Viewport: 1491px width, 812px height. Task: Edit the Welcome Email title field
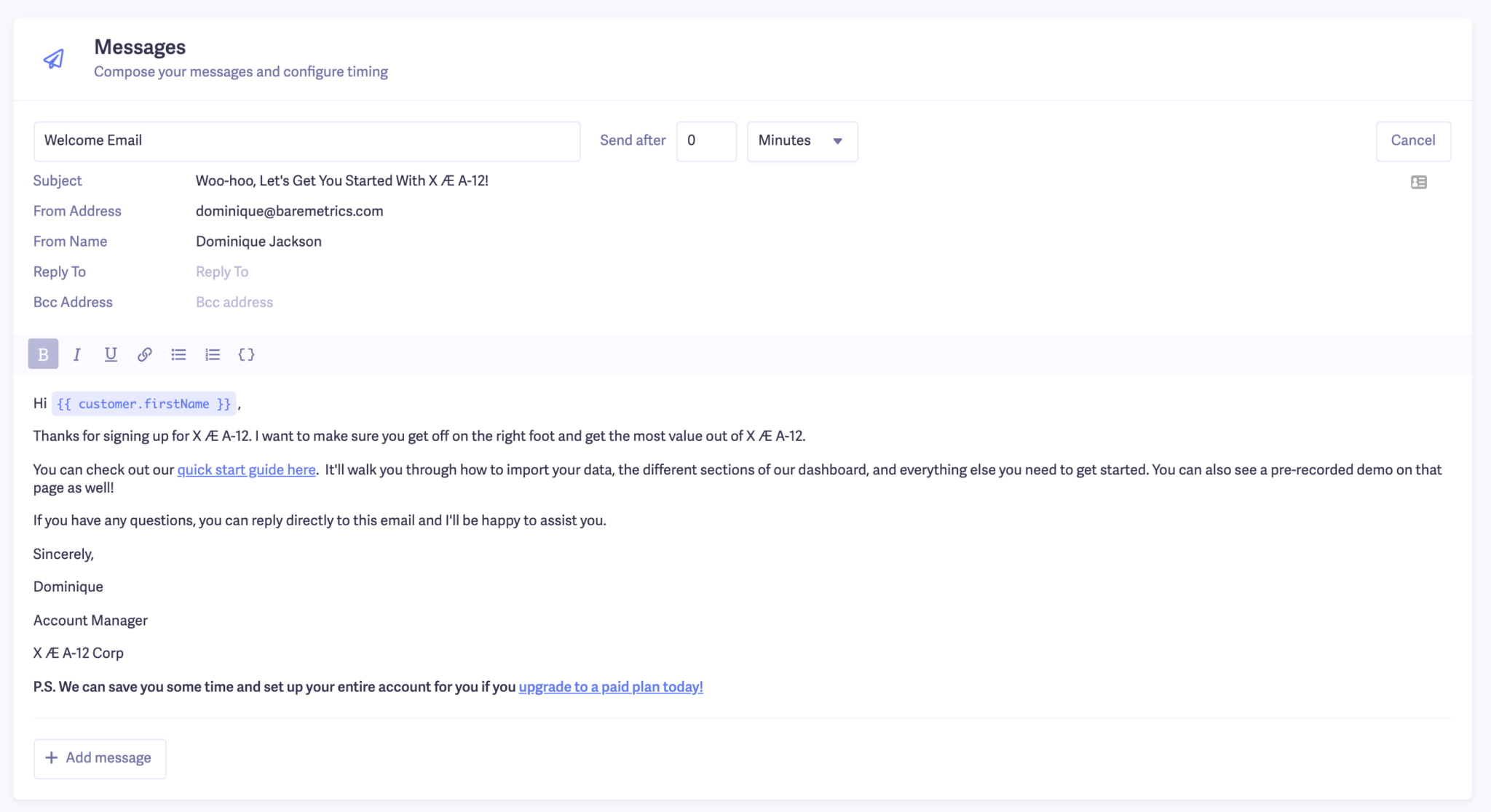click(x=306, y=140)
